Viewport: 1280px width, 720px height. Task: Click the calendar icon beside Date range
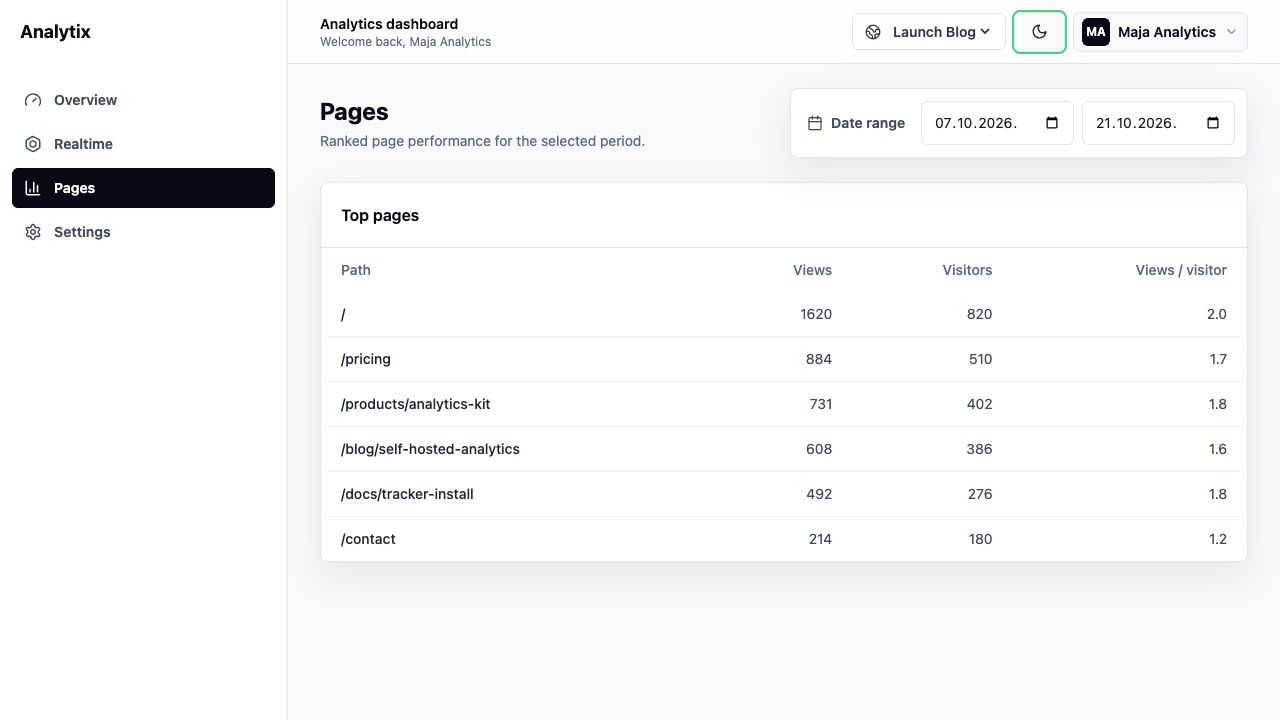click(815, 123)
